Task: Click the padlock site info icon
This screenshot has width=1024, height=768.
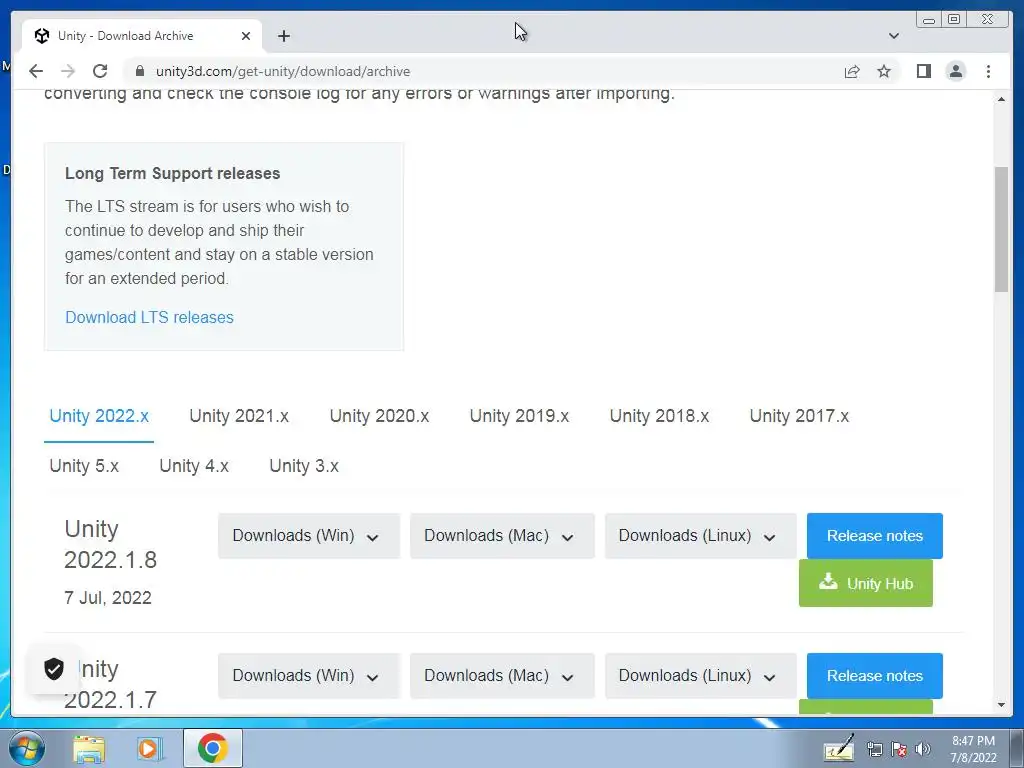Action: (x=139, y=71)
